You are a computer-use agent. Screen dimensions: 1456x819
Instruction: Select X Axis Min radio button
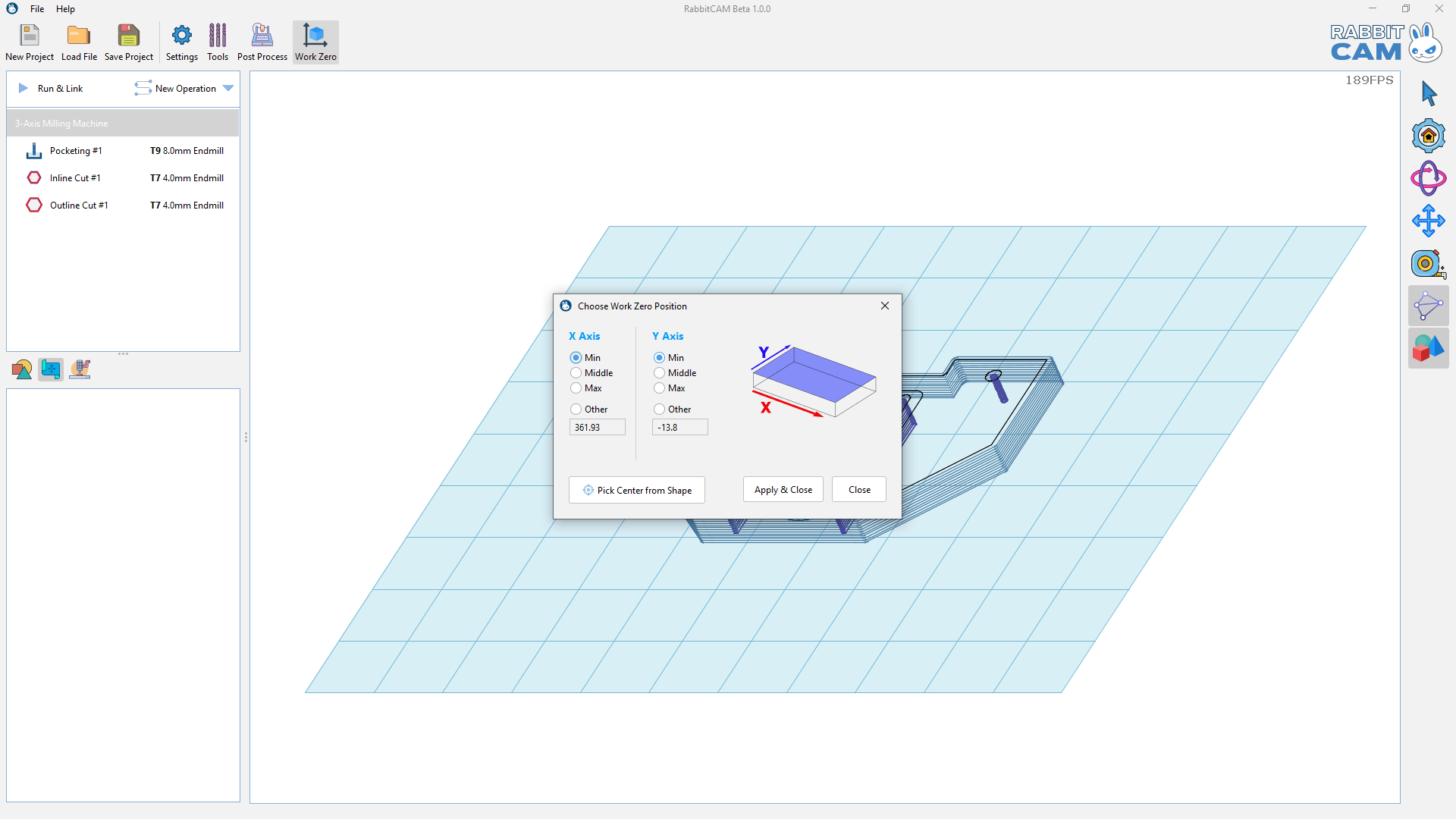[x=576, y=357]
